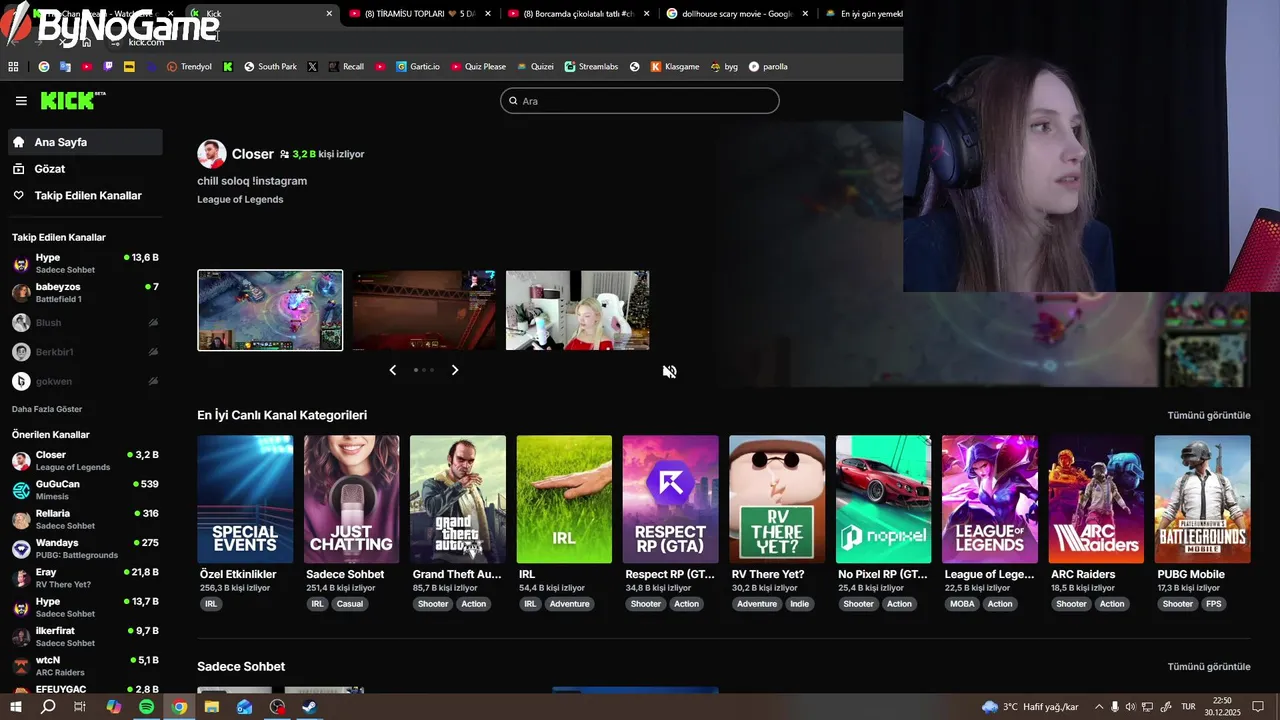Open Klasgame bookmark
Viewport: 1280px width, 720px height.
pyautogui.click(x=675, y=67)
